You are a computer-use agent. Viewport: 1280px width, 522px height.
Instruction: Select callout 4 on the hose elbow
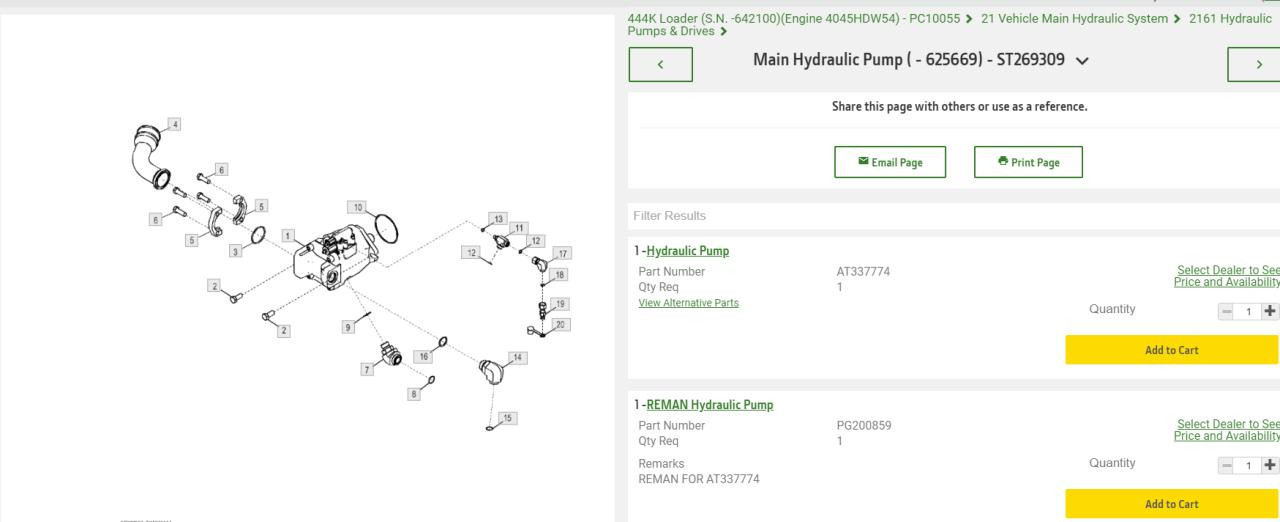click(176, 124)
